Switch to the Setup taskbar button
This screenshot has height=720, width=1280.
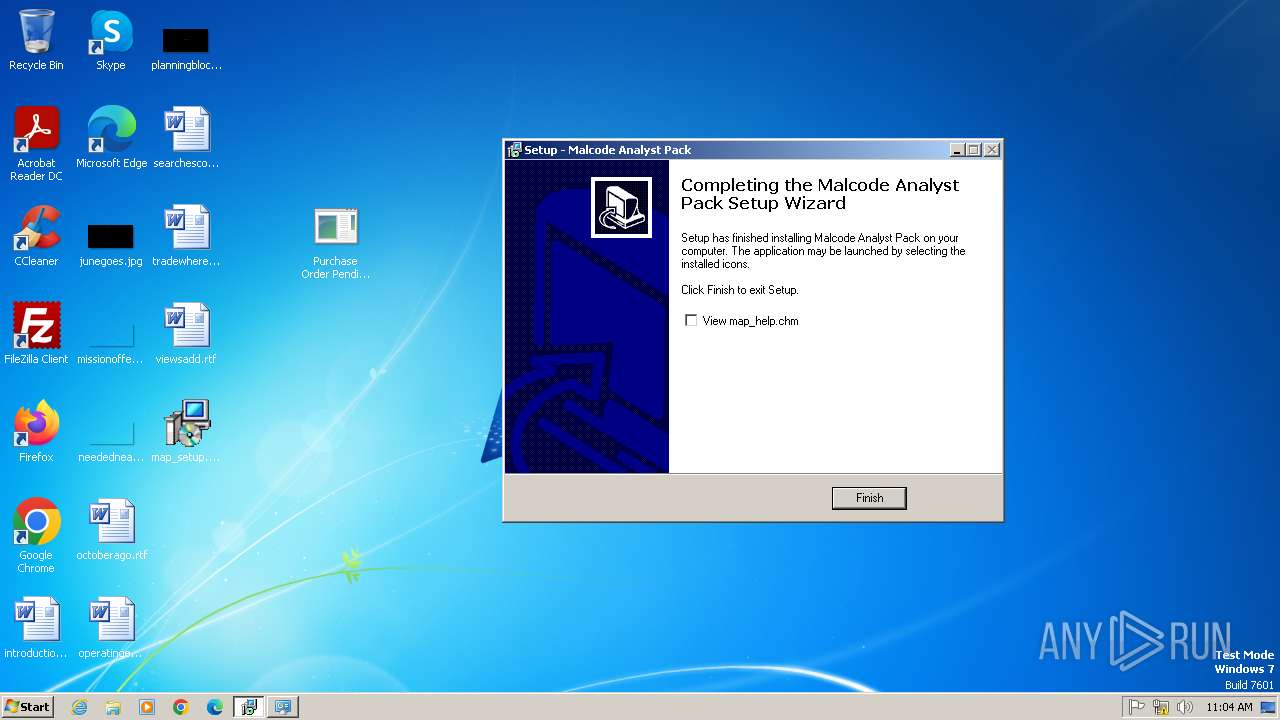[249, 707]
